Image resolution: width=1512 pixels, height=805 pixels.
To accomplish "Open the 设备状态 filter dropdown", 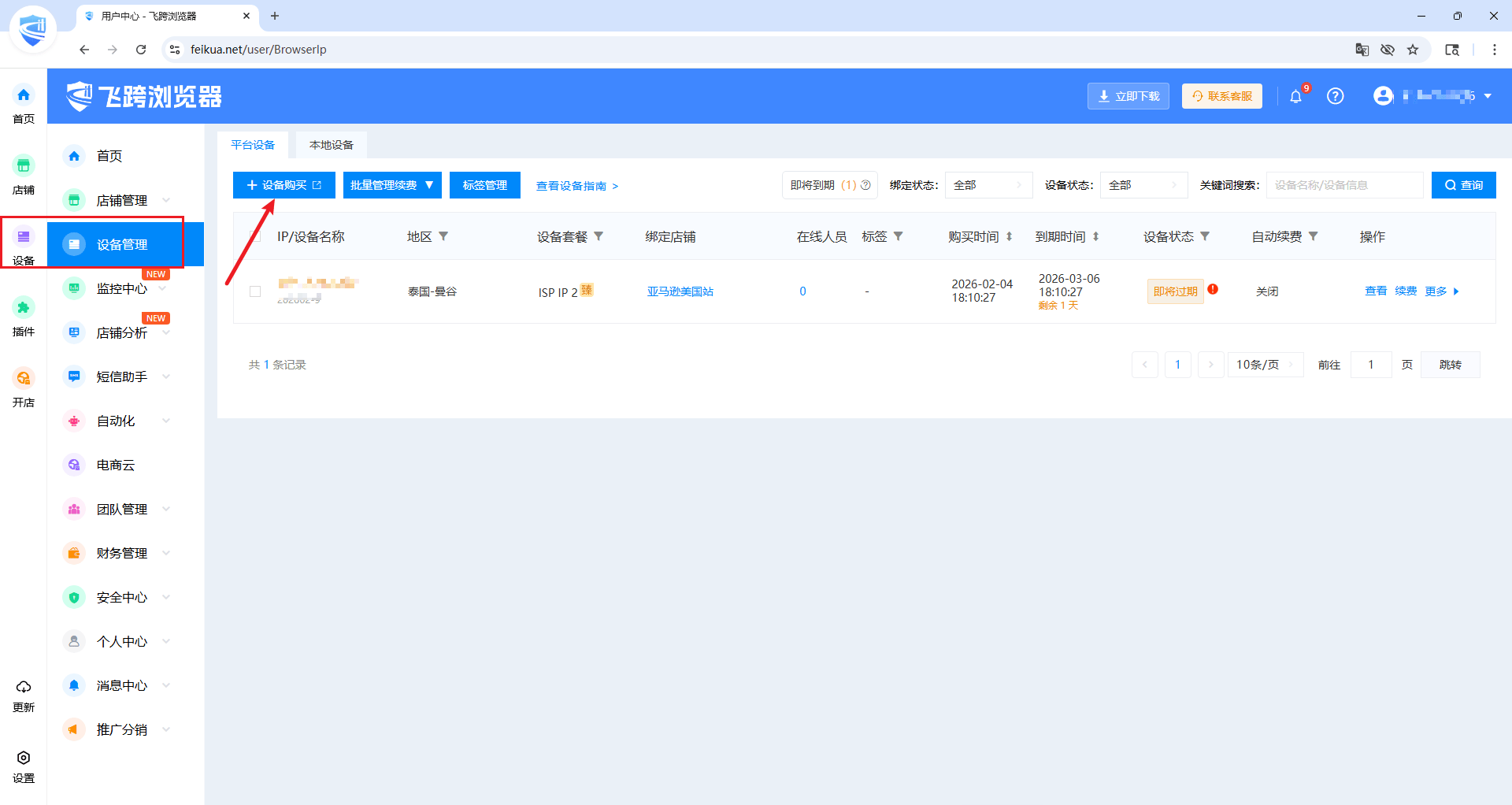I will 1143,185.
